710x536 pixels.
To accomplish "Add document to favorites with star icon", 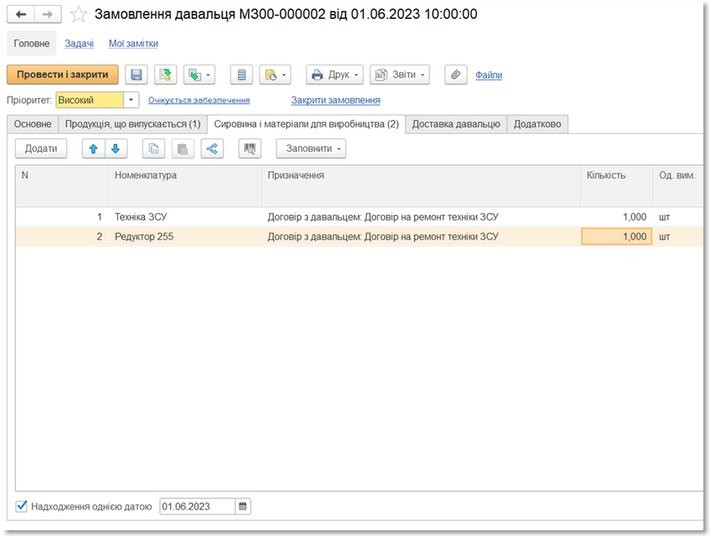I will pos(78,14).
